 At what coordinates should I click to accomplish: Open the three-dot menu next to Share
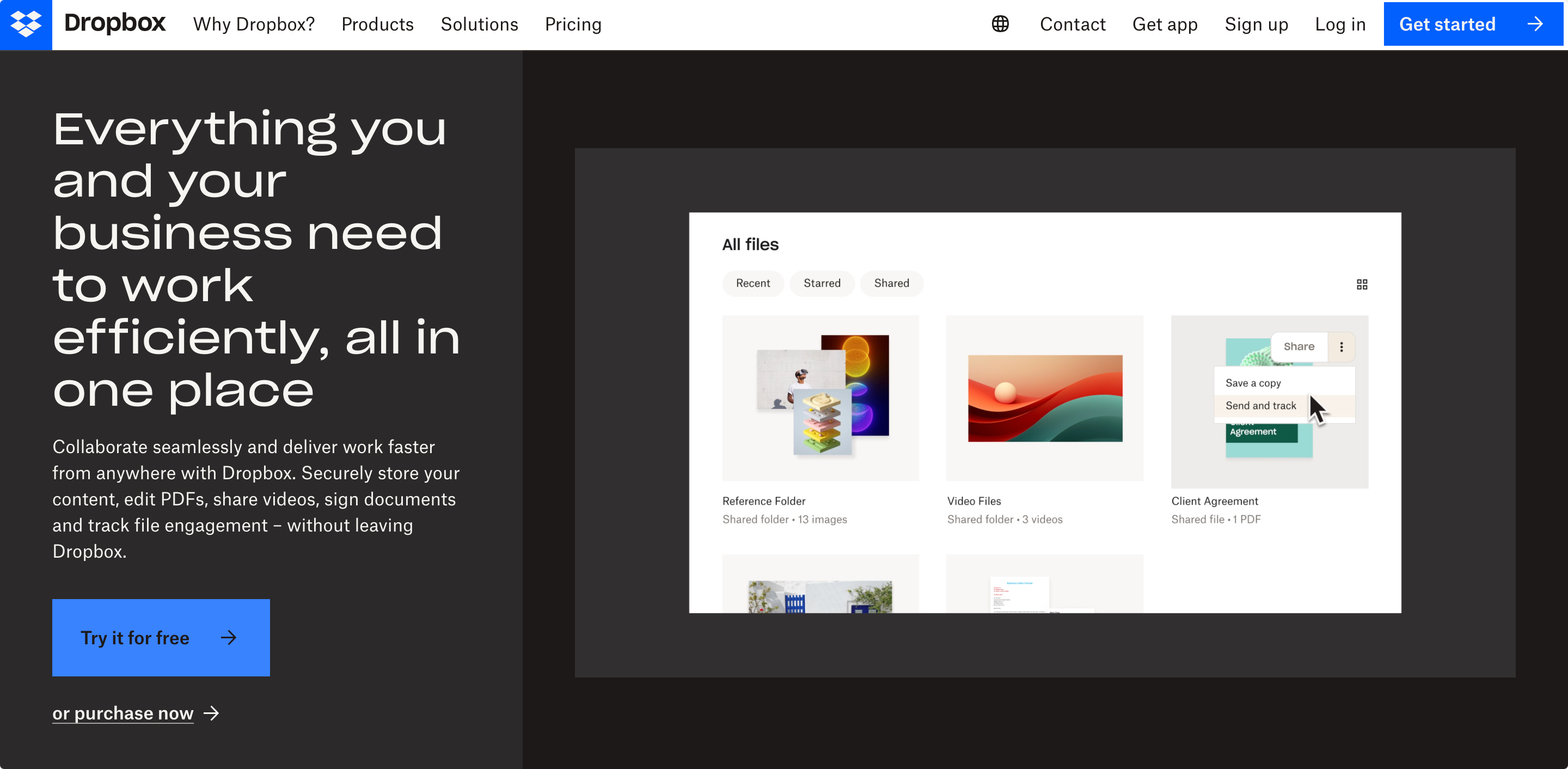click(x=1341, y=346)
